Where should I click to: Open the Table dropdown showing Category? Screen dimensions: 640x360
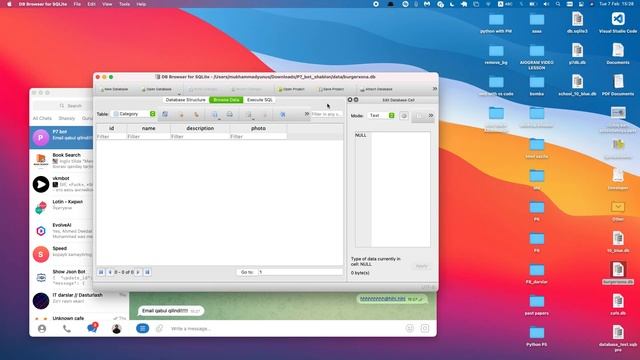[x=134, y=114]
